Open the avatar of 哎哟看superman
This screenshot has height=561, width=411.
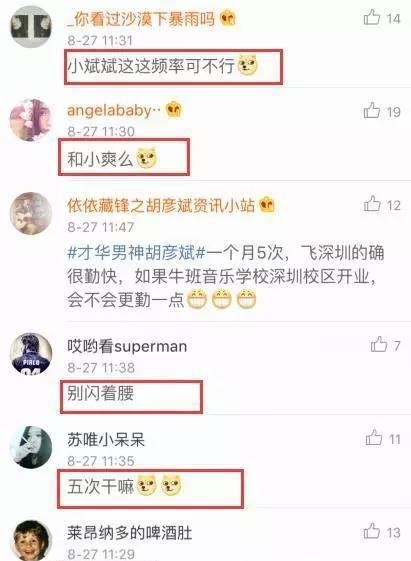(31, 353)
